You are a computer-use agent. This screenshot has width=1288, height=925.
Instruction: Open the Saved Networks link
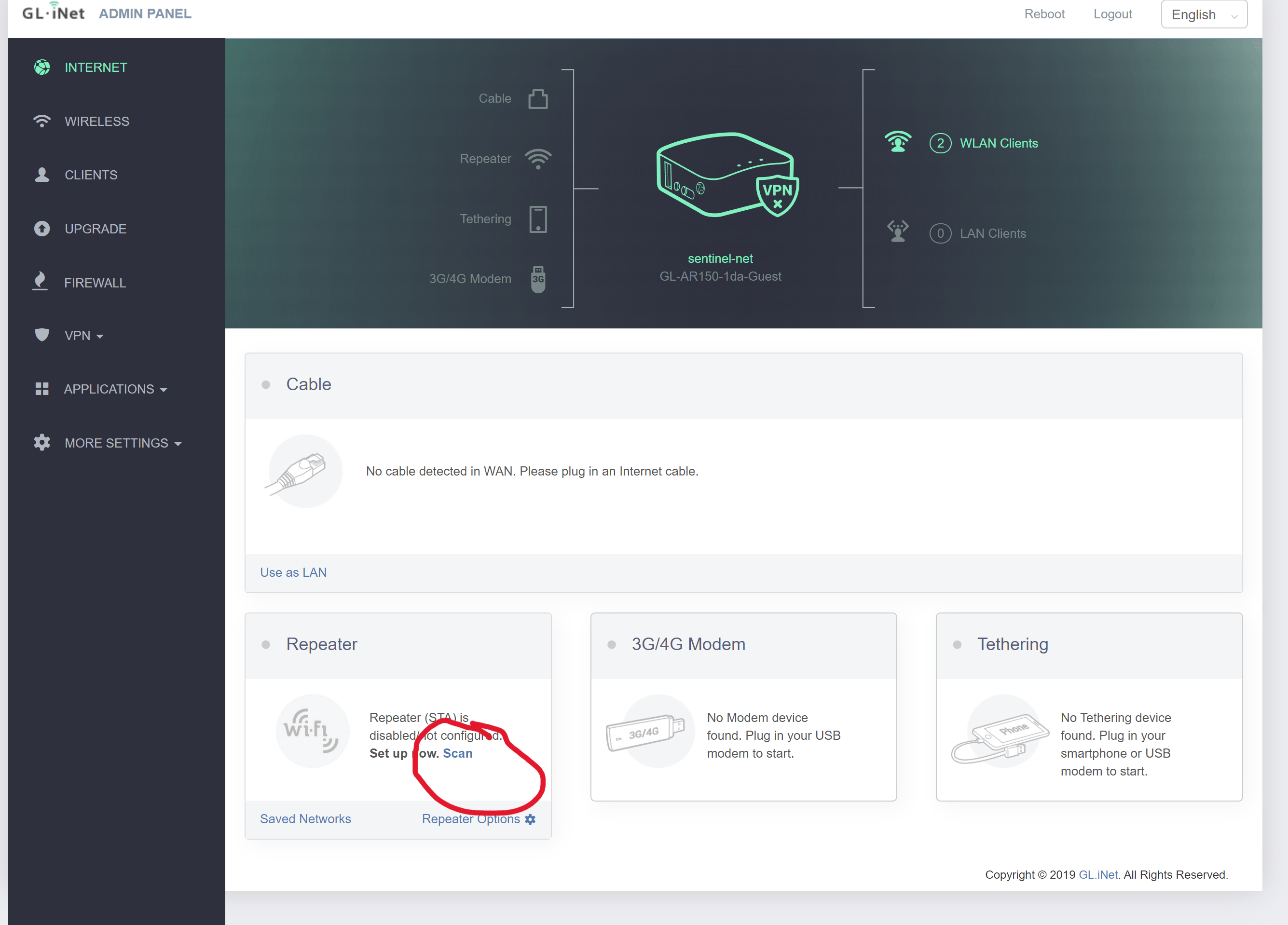tap(305, 818)
